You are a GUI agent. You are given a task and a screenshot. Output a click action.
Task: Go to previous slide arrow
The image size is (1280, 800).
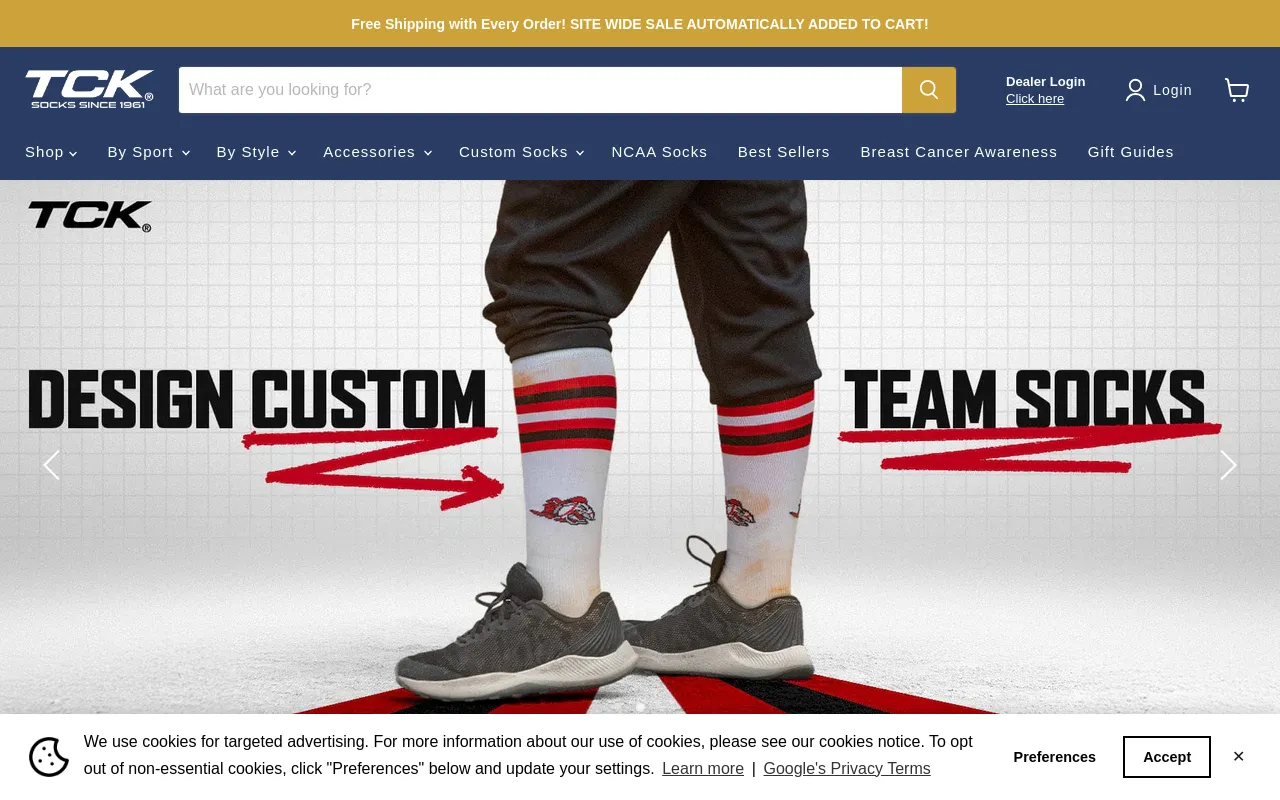point(51,465)
